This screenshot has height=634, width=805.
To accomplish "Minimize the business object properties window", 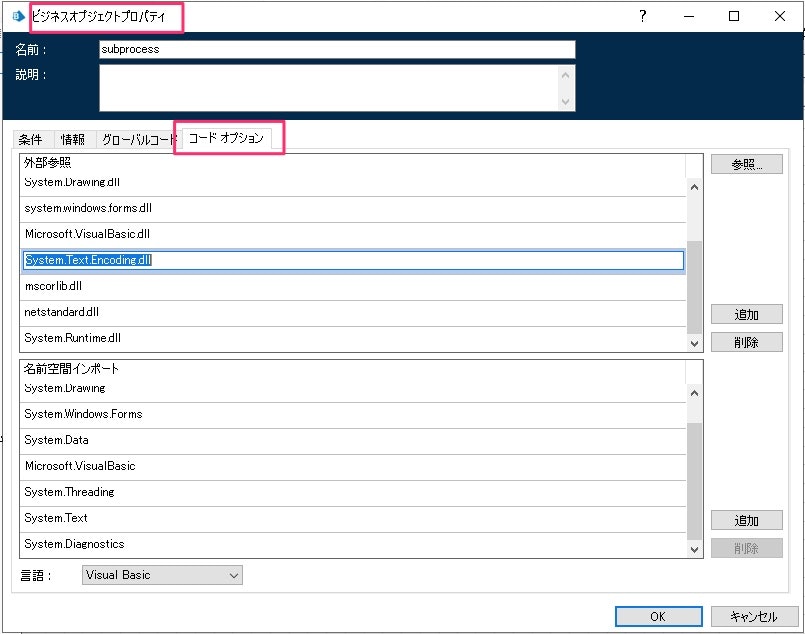I will [x=688, y=16].
